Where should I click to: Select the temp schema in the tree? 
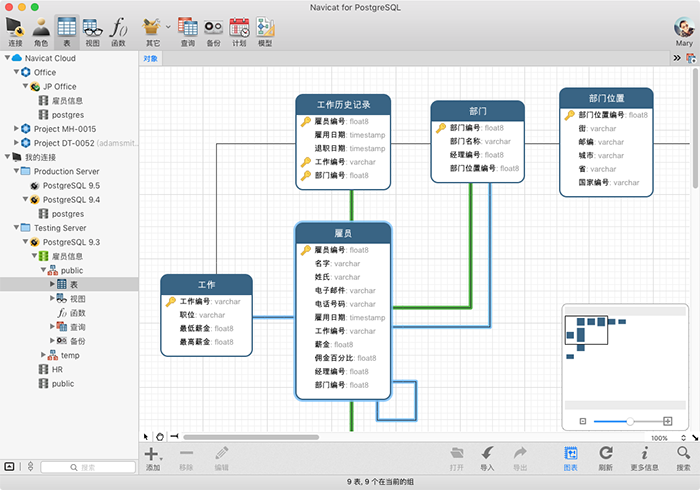point(70,355)
